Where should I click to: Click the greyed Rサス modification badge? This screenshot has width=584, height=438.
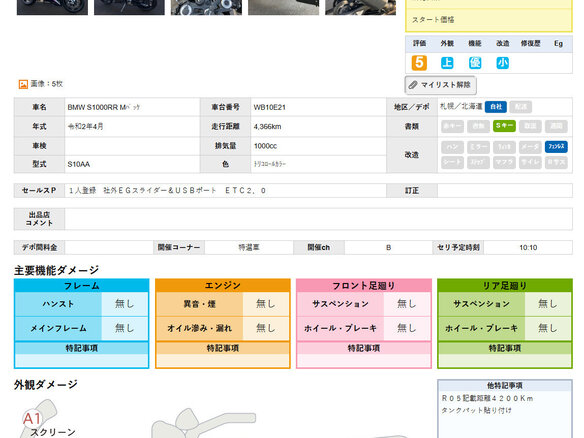coord(556,162)
